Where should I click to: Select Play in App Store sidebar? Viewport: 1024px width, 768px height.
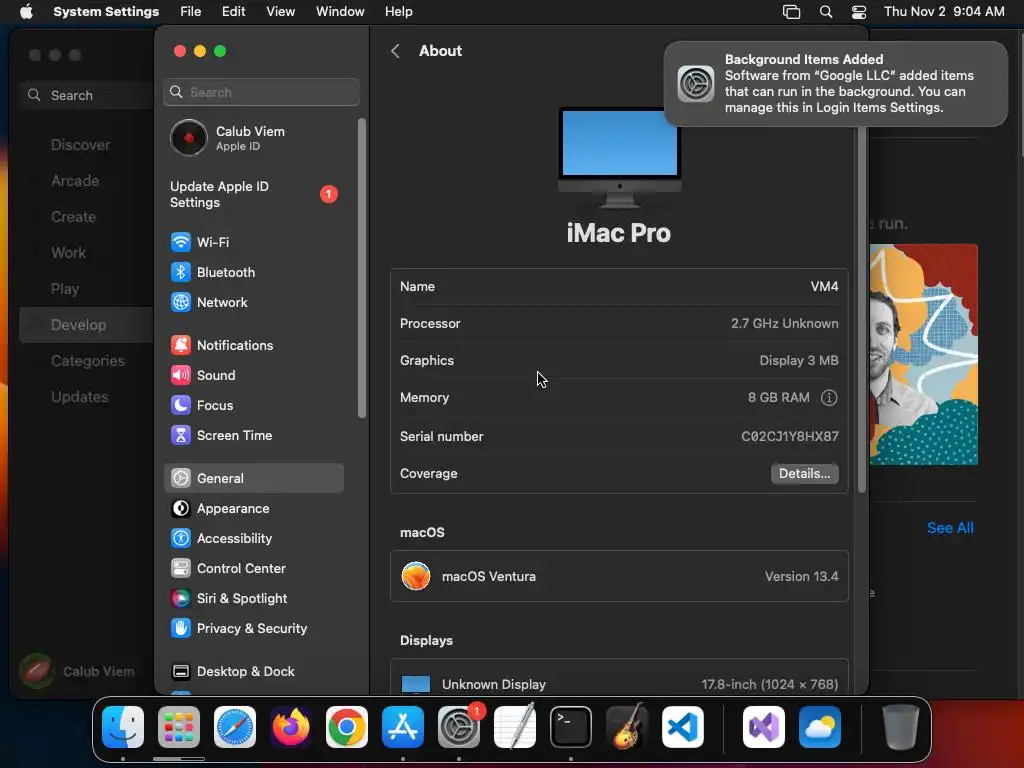pos(65,289)
